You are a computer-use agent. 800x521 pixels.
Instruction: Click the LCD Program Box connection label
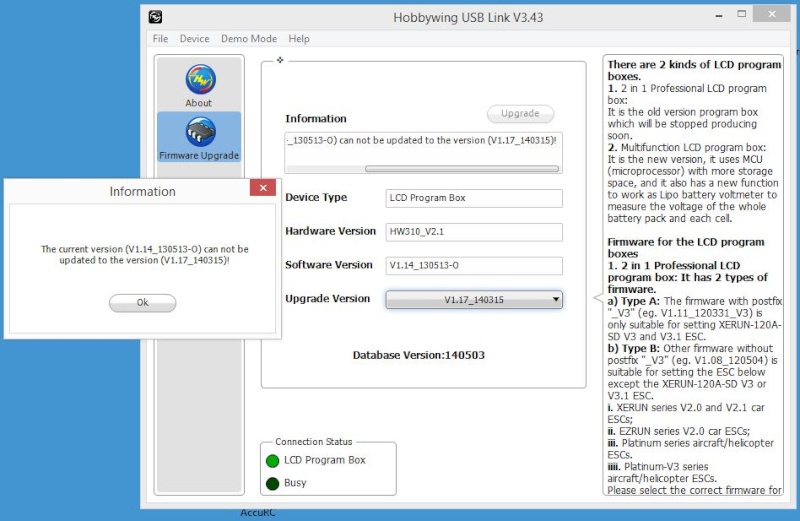point(325,460)
